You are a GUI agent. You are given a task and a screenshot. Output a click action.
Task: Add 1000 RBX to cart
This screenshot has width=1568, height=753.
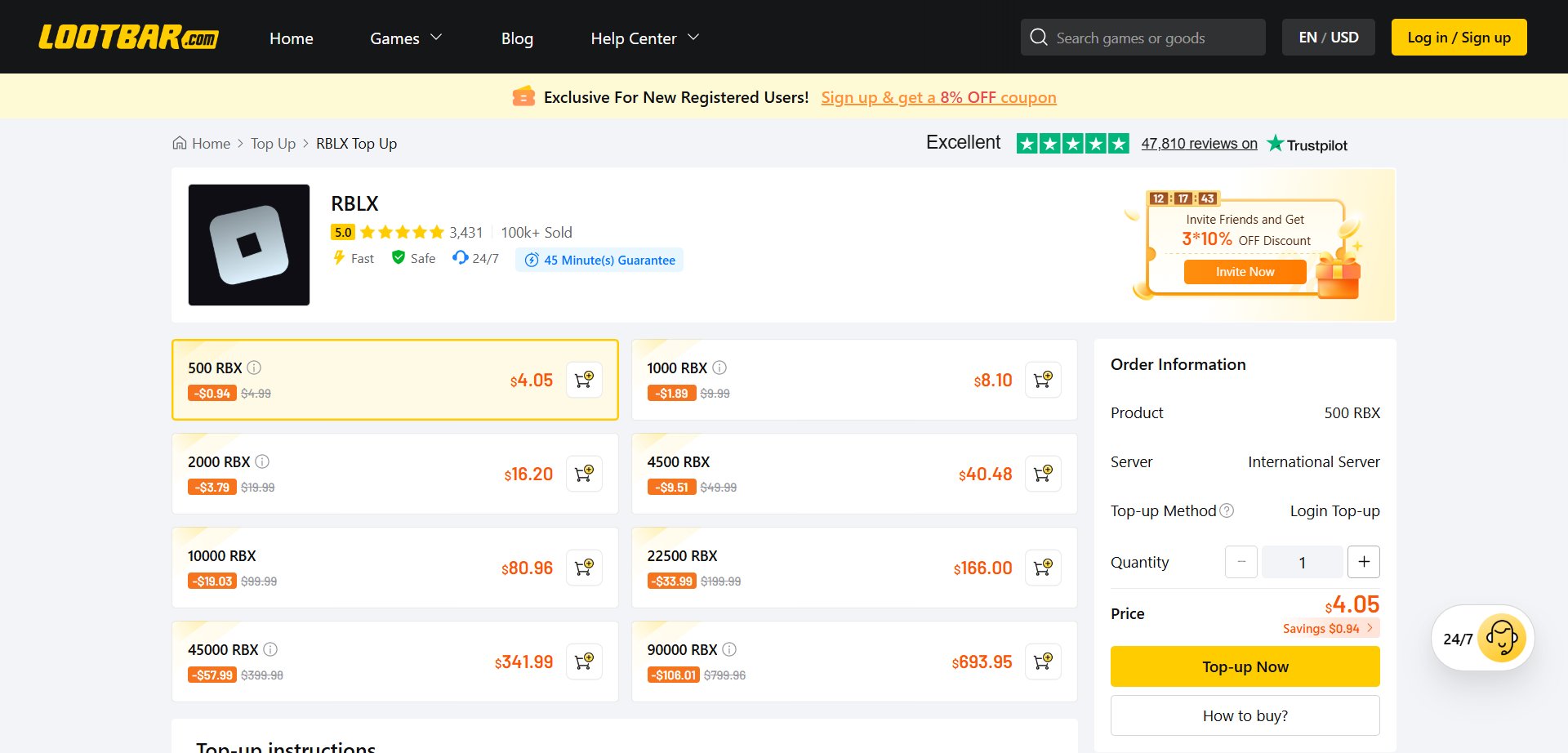(1043, 380)
